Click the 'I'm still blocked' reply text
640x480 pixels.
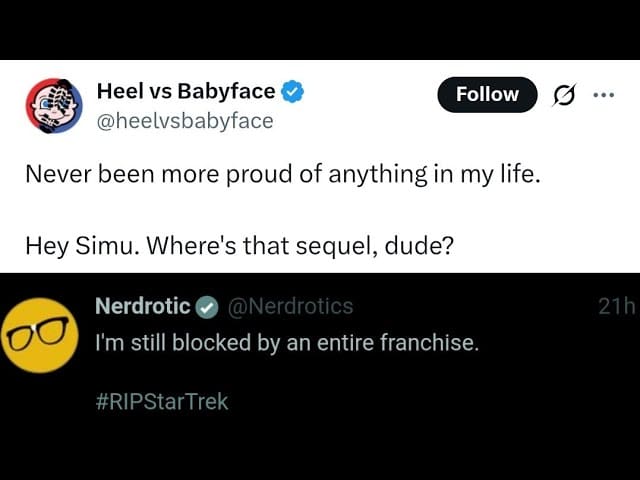(x=286, y=343)
